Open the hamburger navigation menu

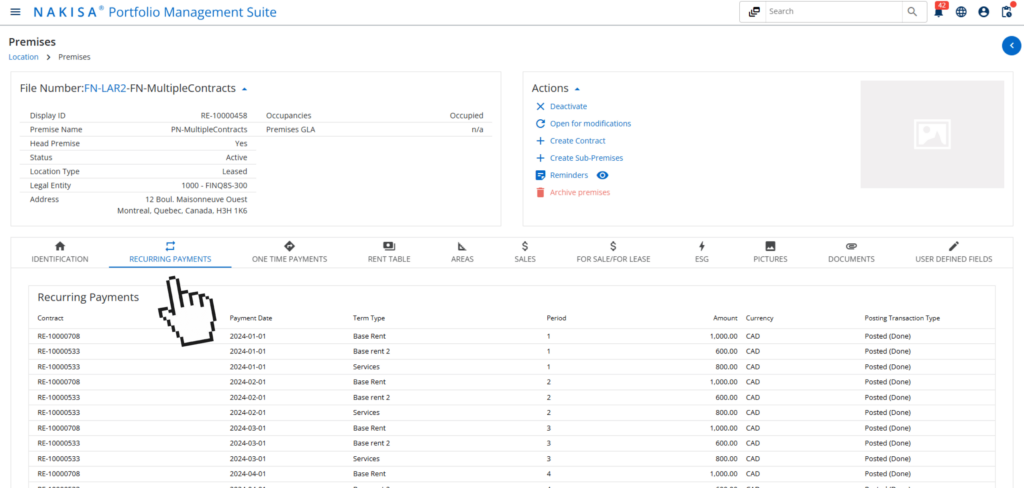point(15,12)
